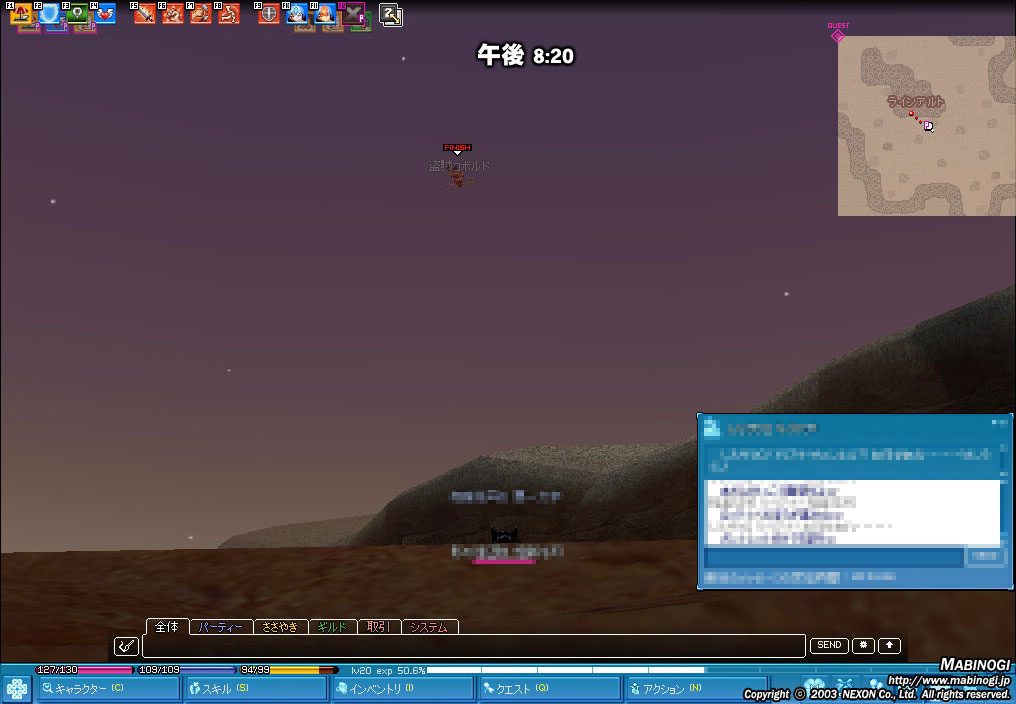Open the インベントリ (I) inventory
The width and height of the screenshot is (1016, 704).
click(401, 689)
